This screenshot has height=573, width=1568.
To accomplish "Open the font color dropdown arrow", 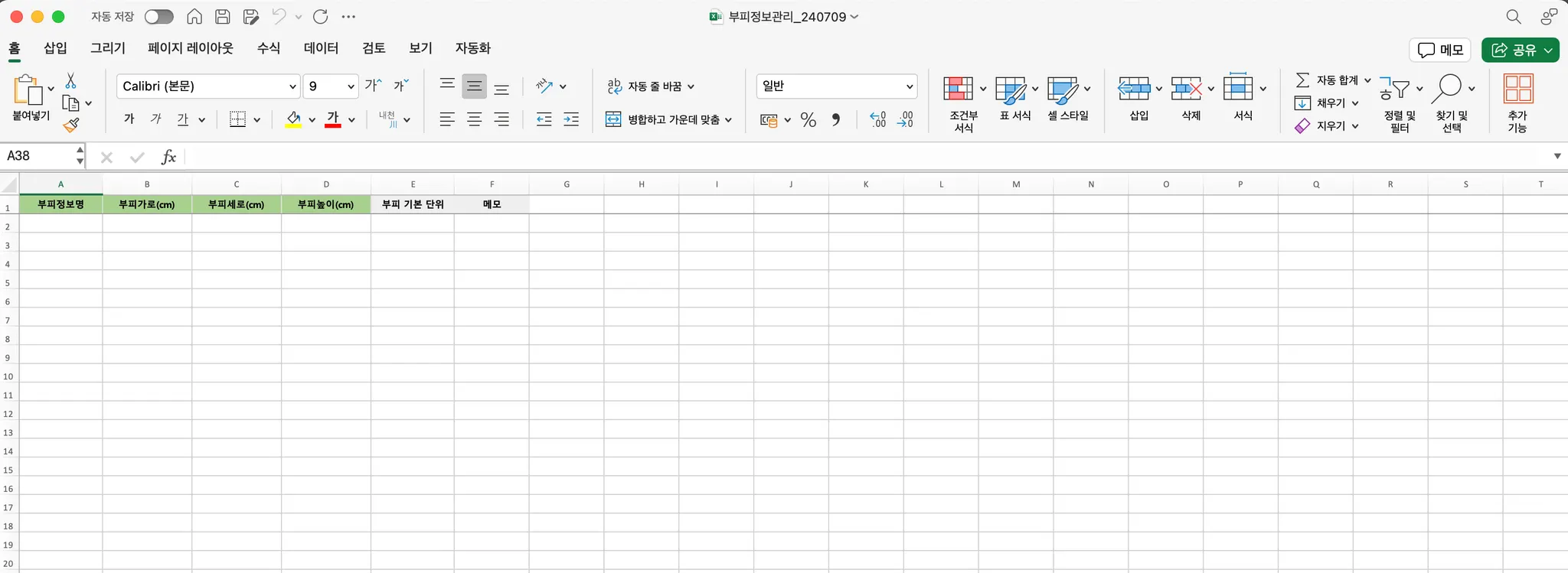I will click(351, 119).
